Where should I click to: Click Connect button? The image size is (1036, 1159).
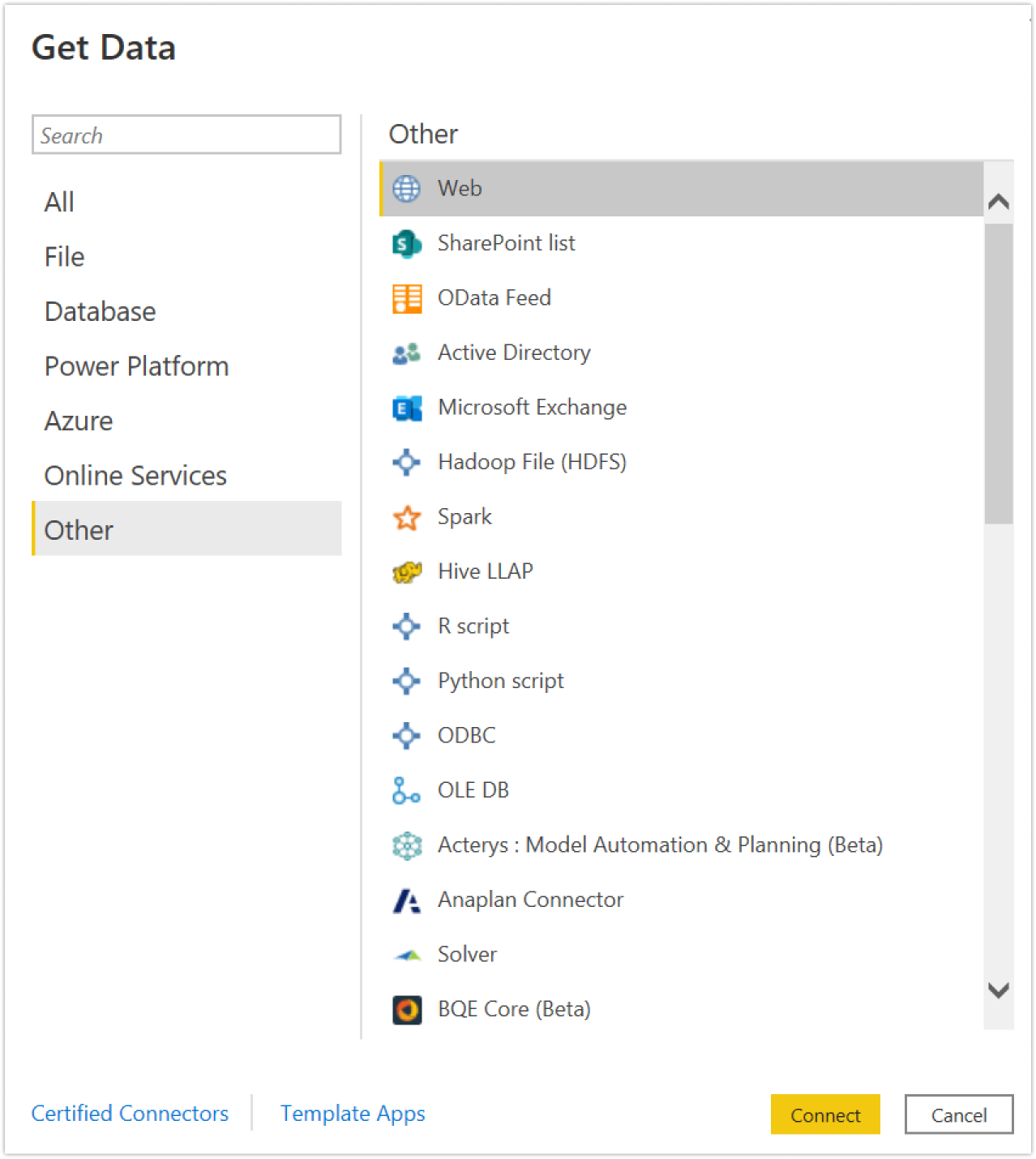pos(825,1114)
